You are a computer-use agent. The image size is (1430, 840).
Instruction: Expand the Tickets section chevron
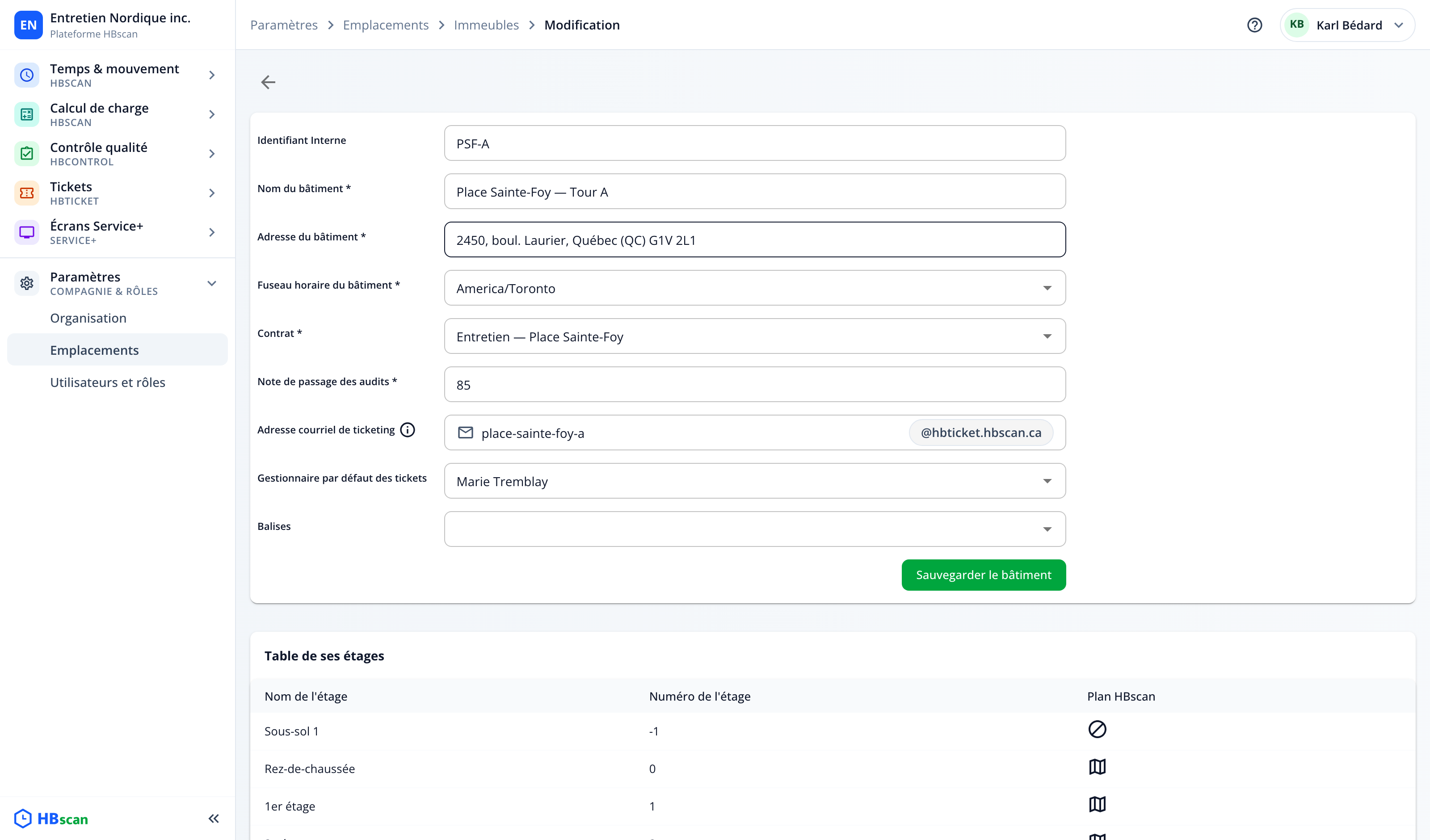[212, 193]
